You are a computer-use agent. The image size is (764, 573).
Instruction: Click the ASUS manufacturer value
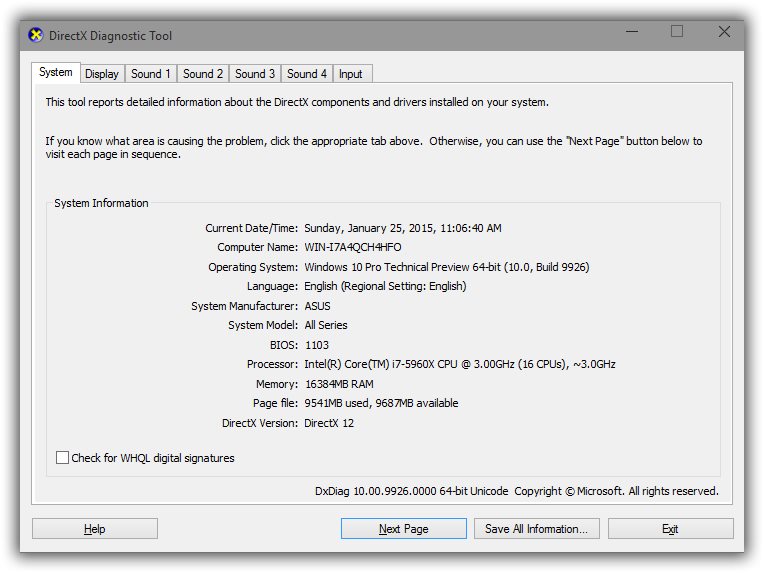click(317, 306)
